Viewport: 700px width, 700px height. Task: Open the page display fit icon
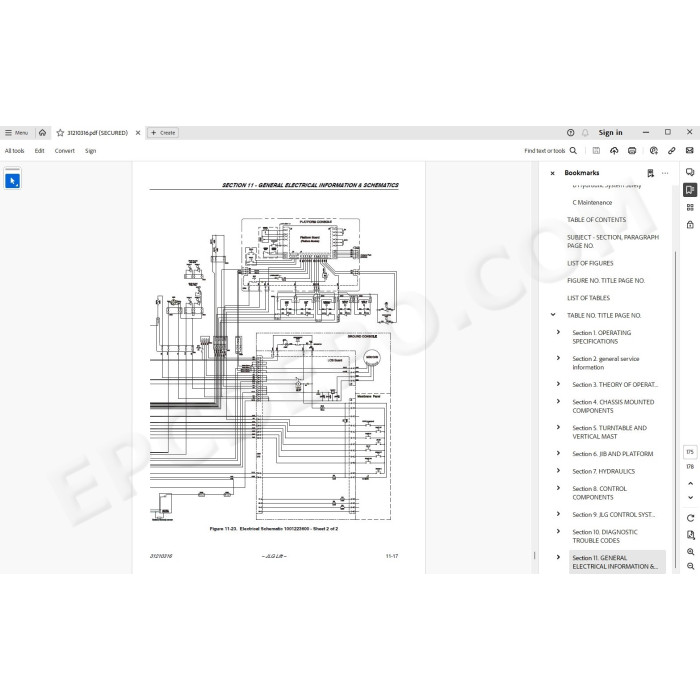691,535
